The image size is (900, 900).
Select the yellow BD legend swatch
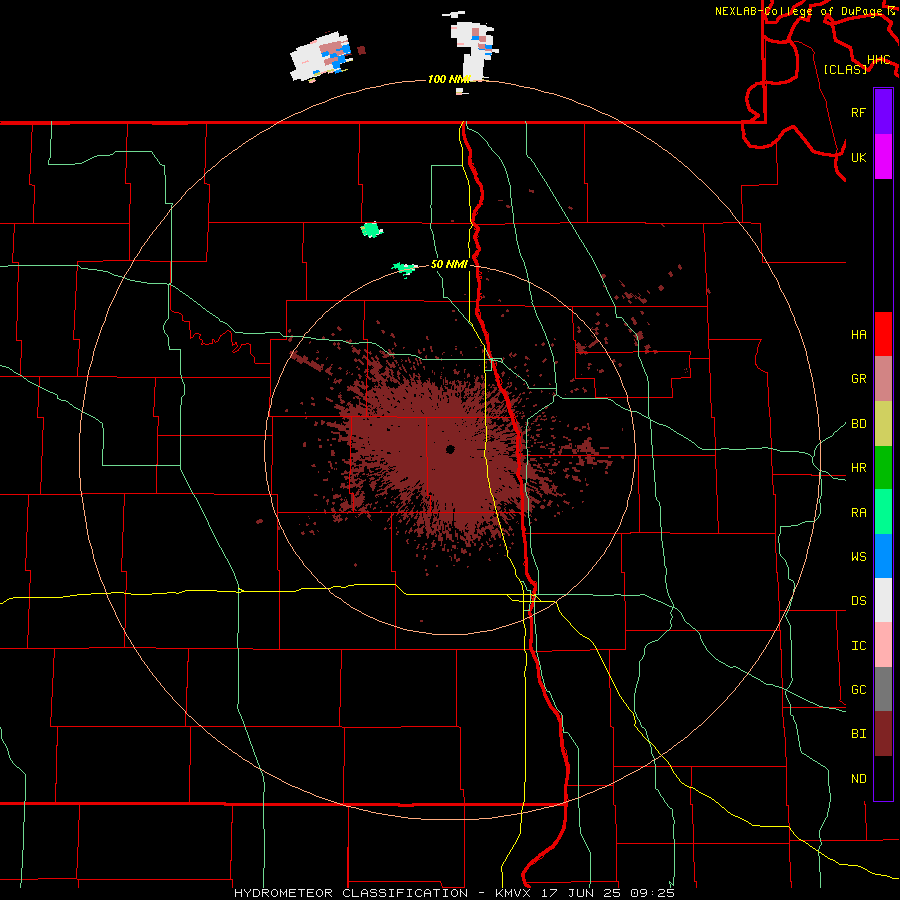(x=883, y=423)
